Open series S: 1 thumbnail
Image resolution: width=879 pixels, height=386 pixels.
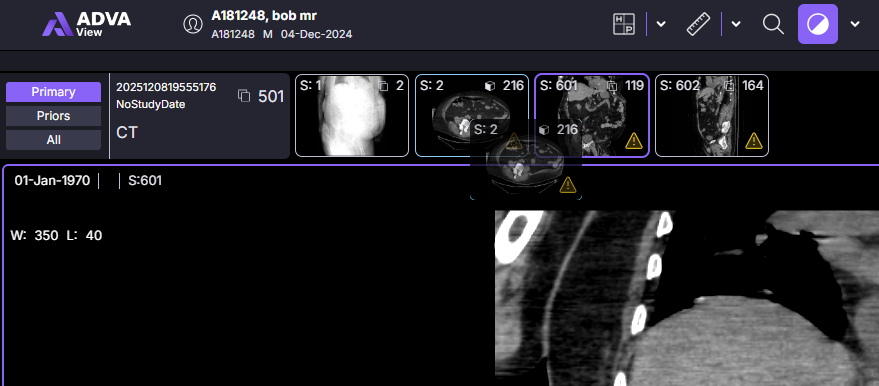click(x=351, y=115)
